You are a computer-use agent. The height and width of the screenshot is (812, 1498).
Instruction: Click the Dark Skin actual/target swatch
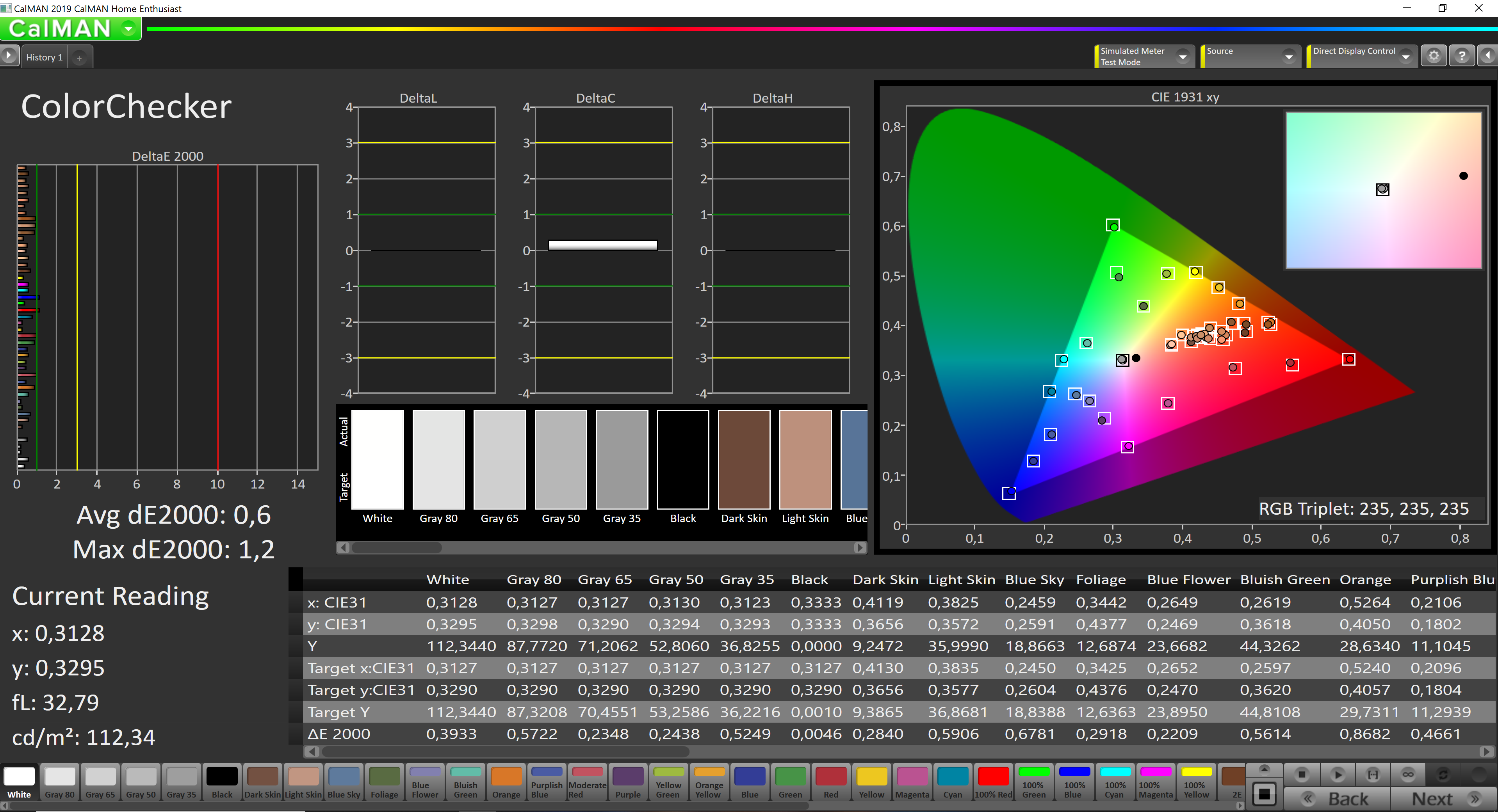pos(744,459)
